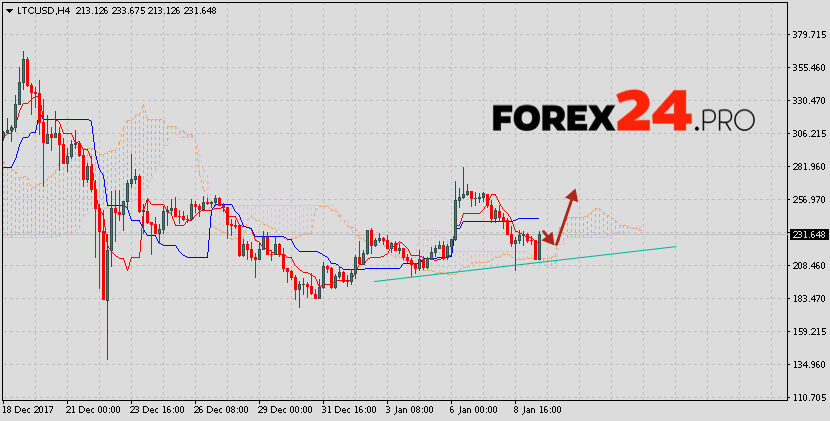The height and width of the screenshot is (421, 830).
Task: Click the current price tag 231.648
Action: (x=808, y=235)
